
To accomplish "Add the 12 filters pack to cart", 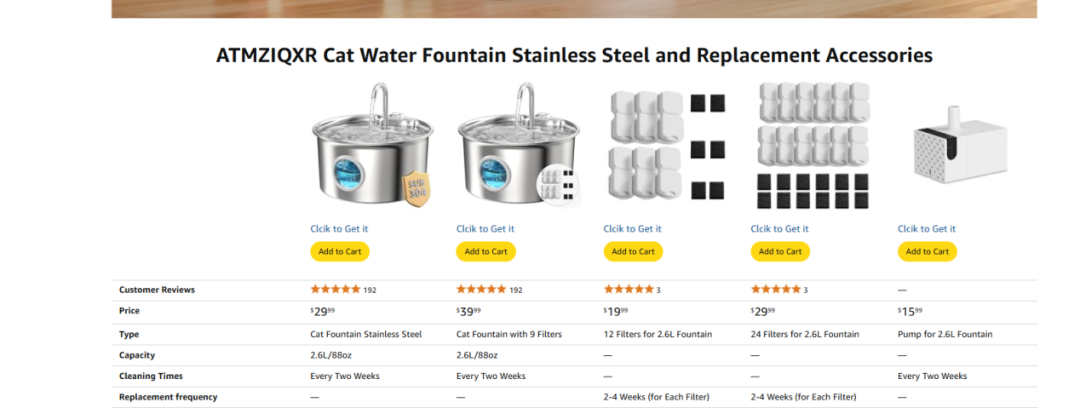I will (633, 251).
